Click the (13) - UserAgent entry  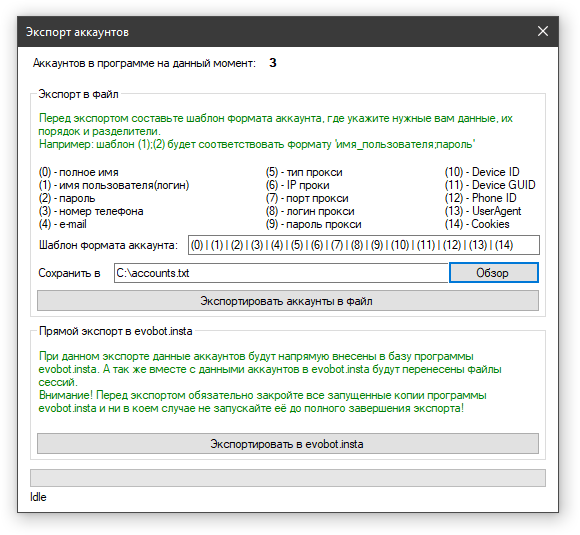[483, 211]
